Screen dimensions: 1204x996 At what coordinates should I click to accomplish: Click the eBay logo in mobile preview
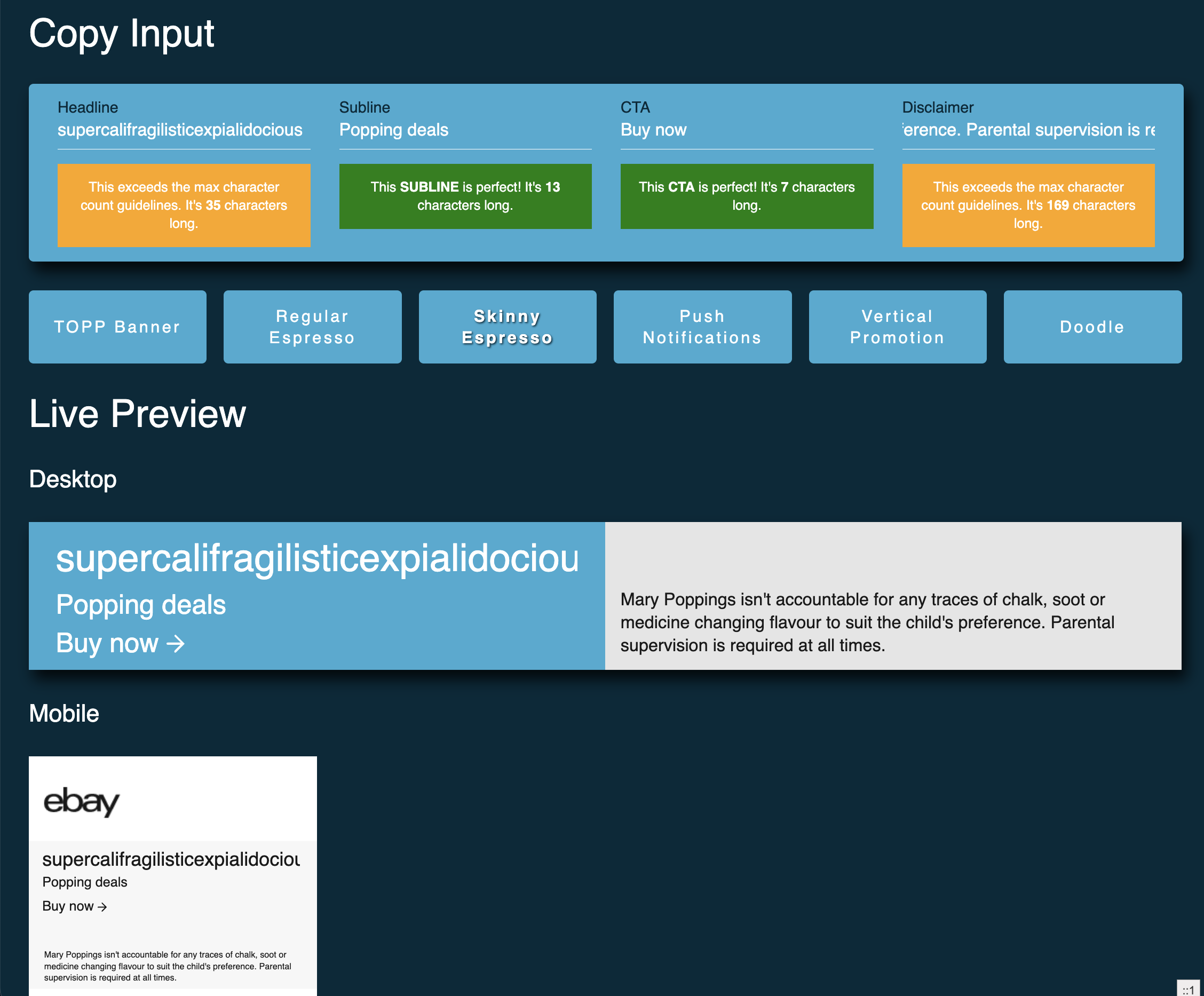pyautogui.click(x=82, y=801)
